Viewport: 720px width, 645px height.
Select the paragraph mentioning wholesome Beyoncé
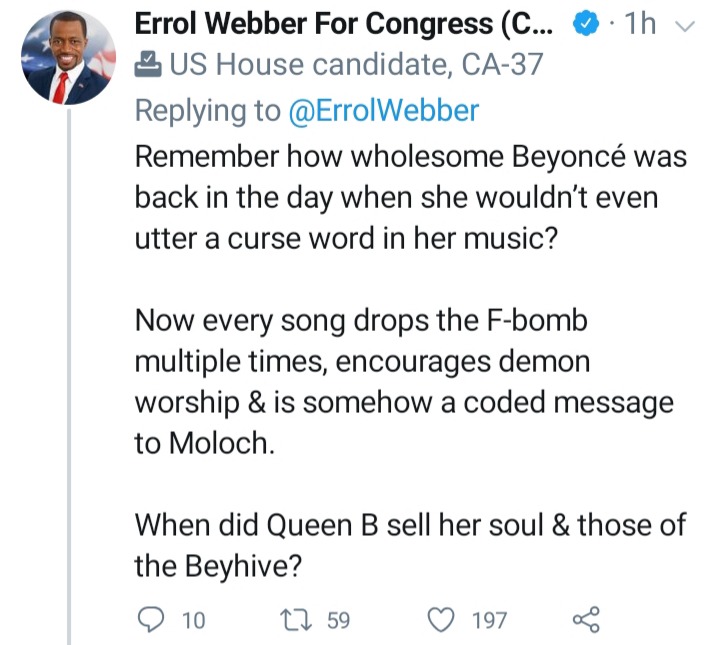tap(396, 198)
